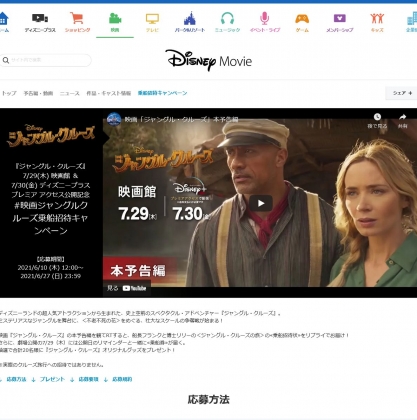417x420 pixels.
Task: Click the YouTube channel avatar
Action: 114,119
